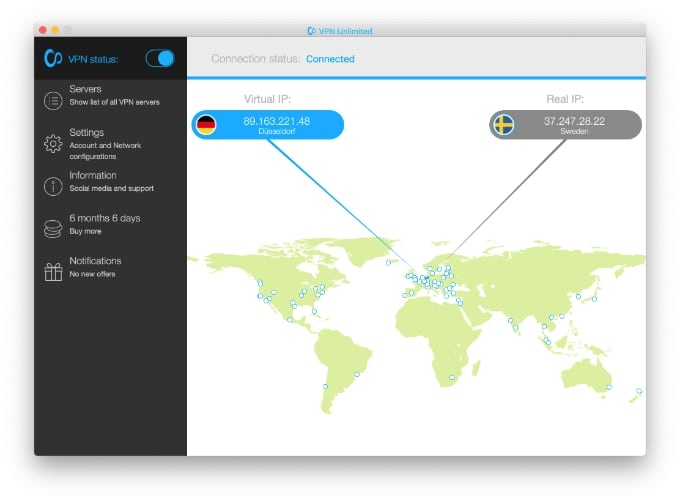Click the Swedish flag icon
Viewport: 680px width, 501px height.
coord(503,125)
